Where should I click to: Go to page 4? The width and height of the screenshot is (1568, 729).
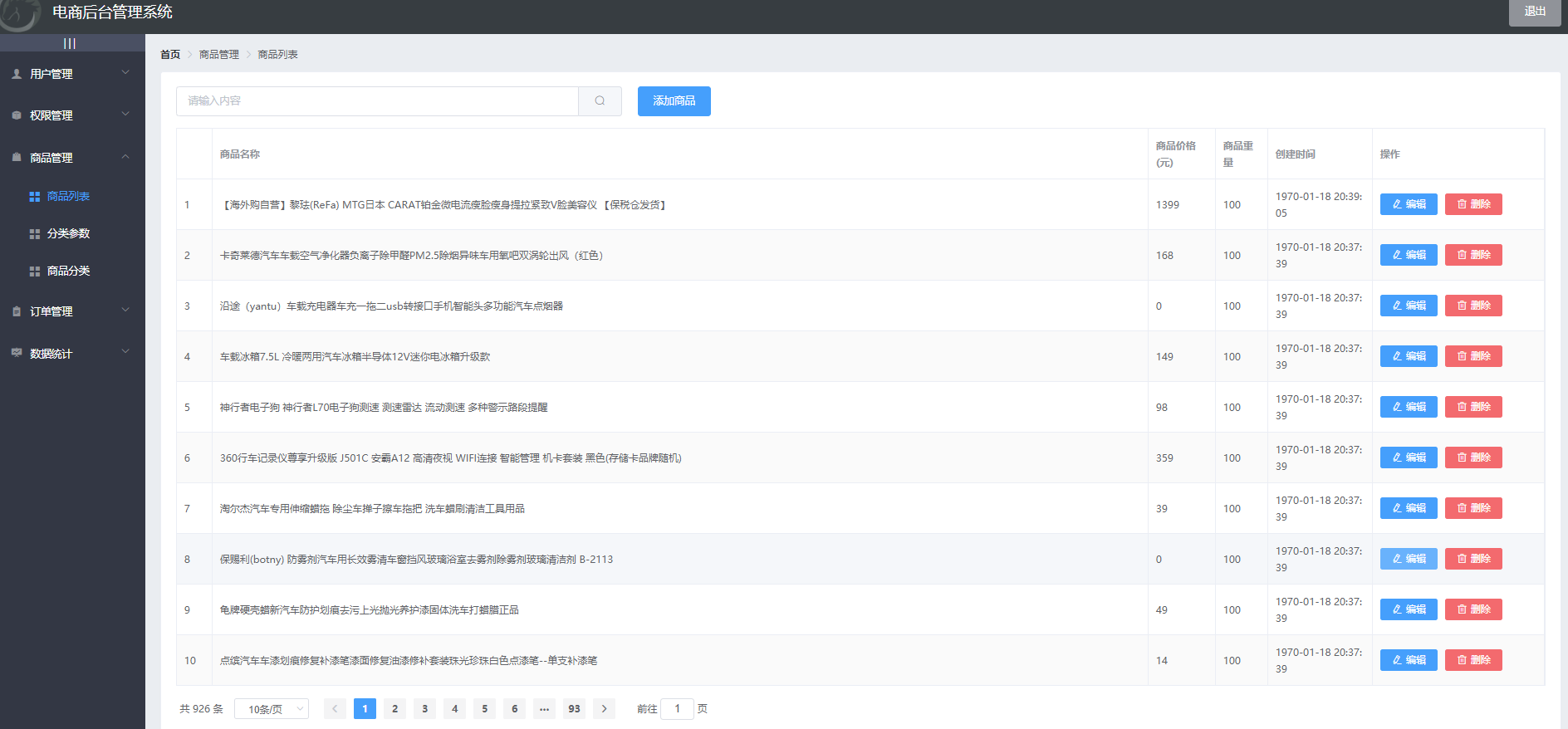coord(454,708)
